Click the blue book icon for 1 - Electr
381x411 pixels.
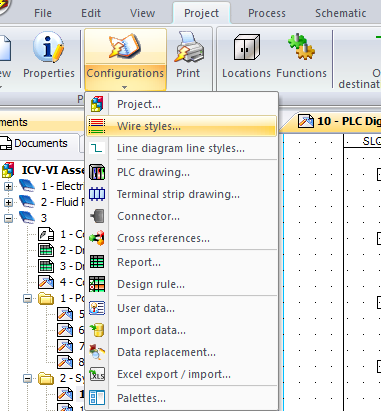click(x=27, y=186)
